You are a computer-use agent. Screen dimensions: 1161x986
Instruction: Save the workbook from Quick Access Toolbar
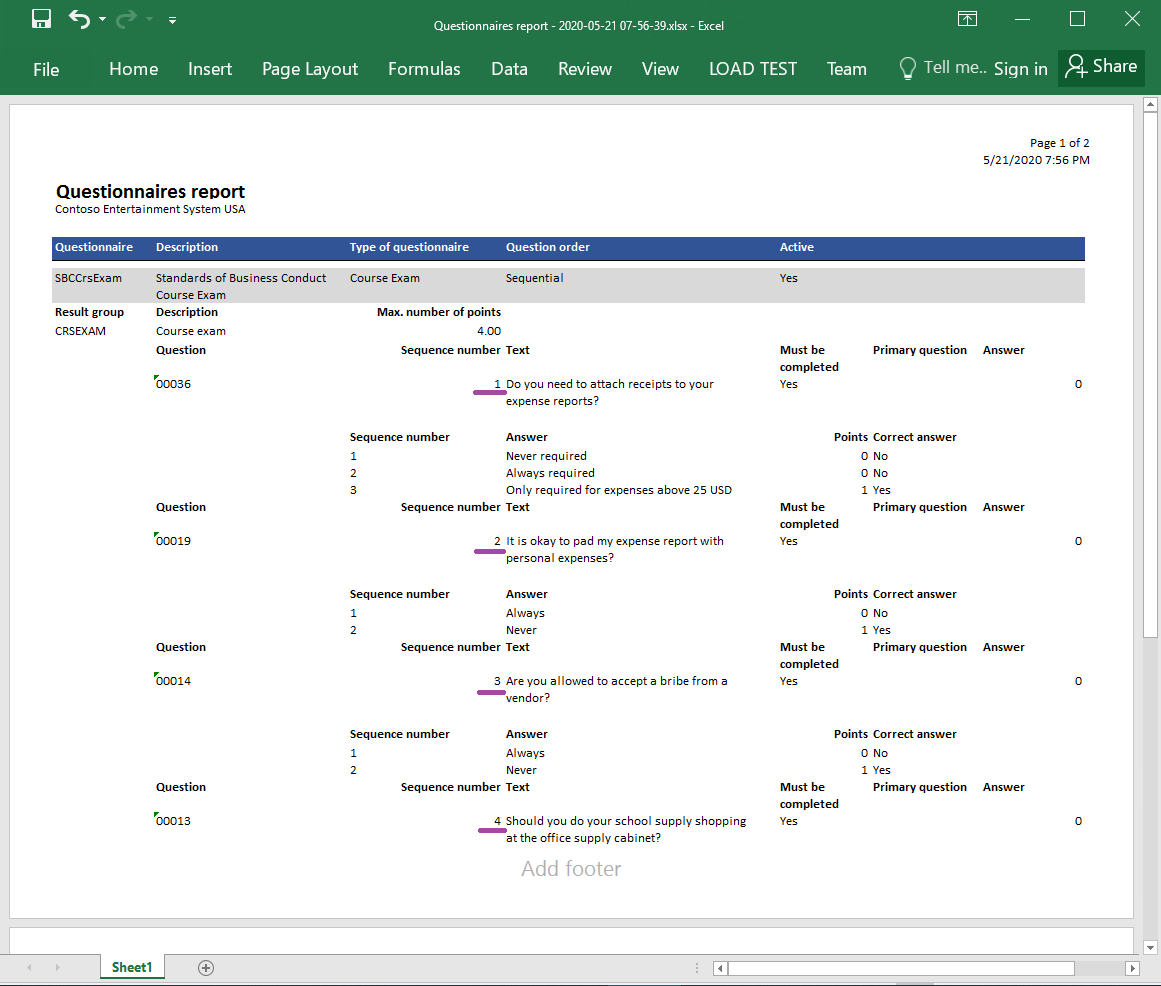pyautogui.click(x=40, y=19)
